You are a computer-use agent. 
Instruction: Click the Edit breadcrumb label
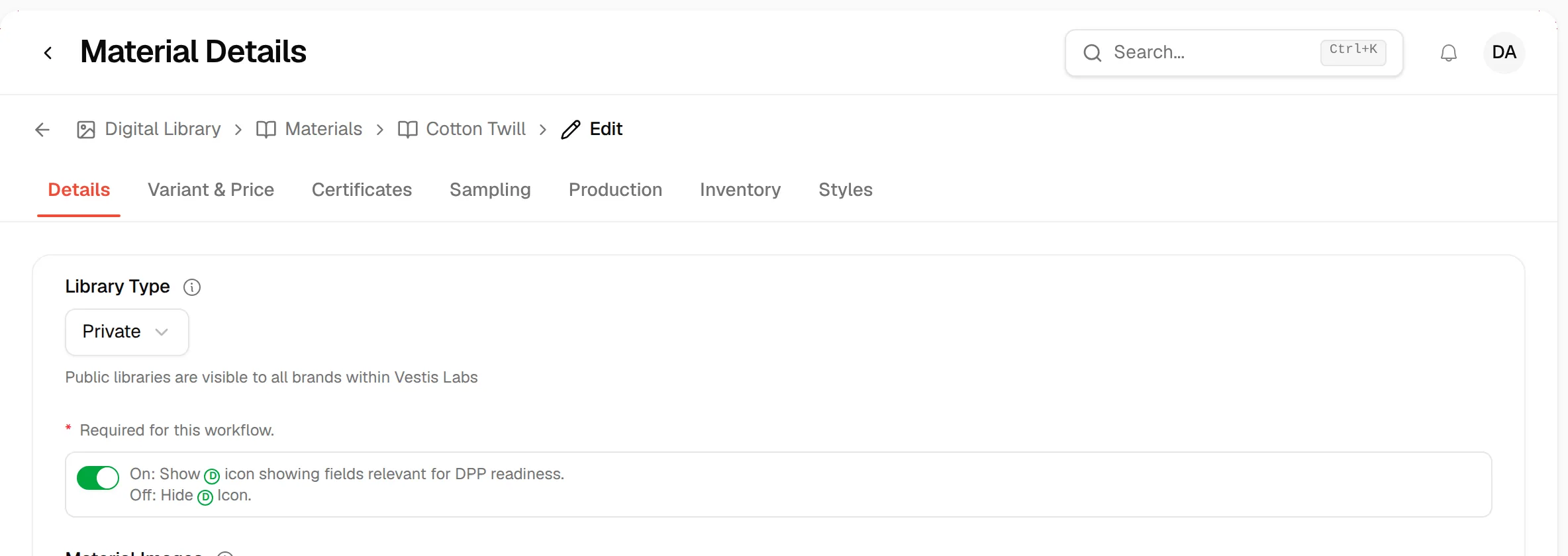(606, 129)
